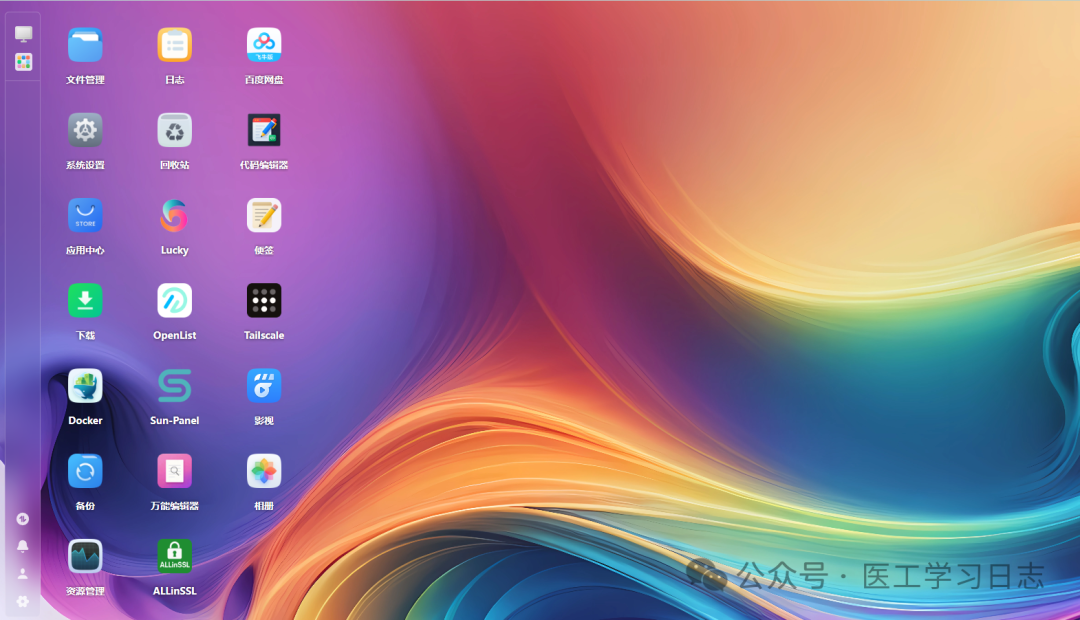Open the OpenList app
Screen dimensions: 1080x620
pyautogui.click(x=174, y=300)
